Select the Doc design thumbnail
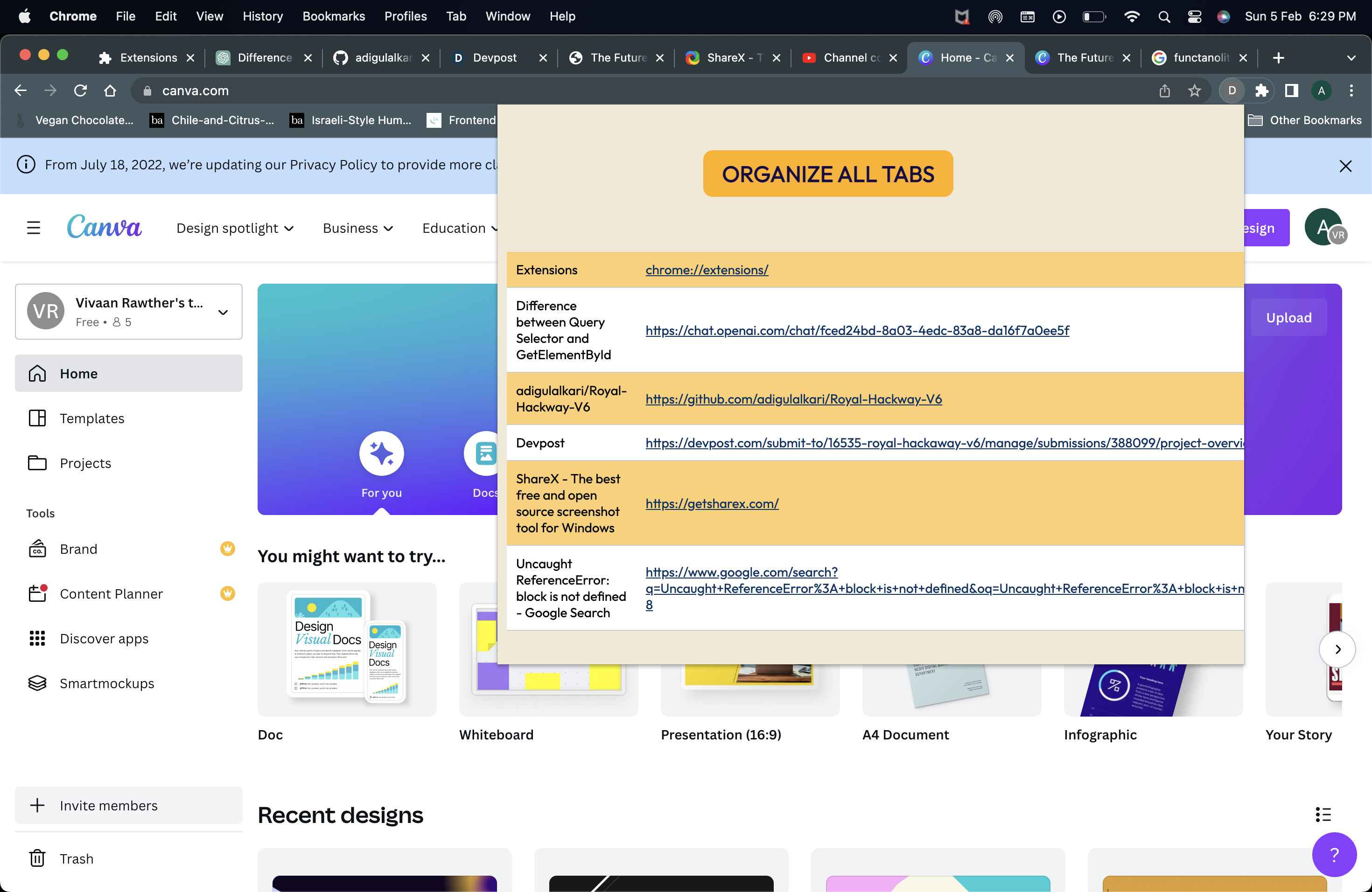The width and height of the screenshot is (1372, 892). 347,649
